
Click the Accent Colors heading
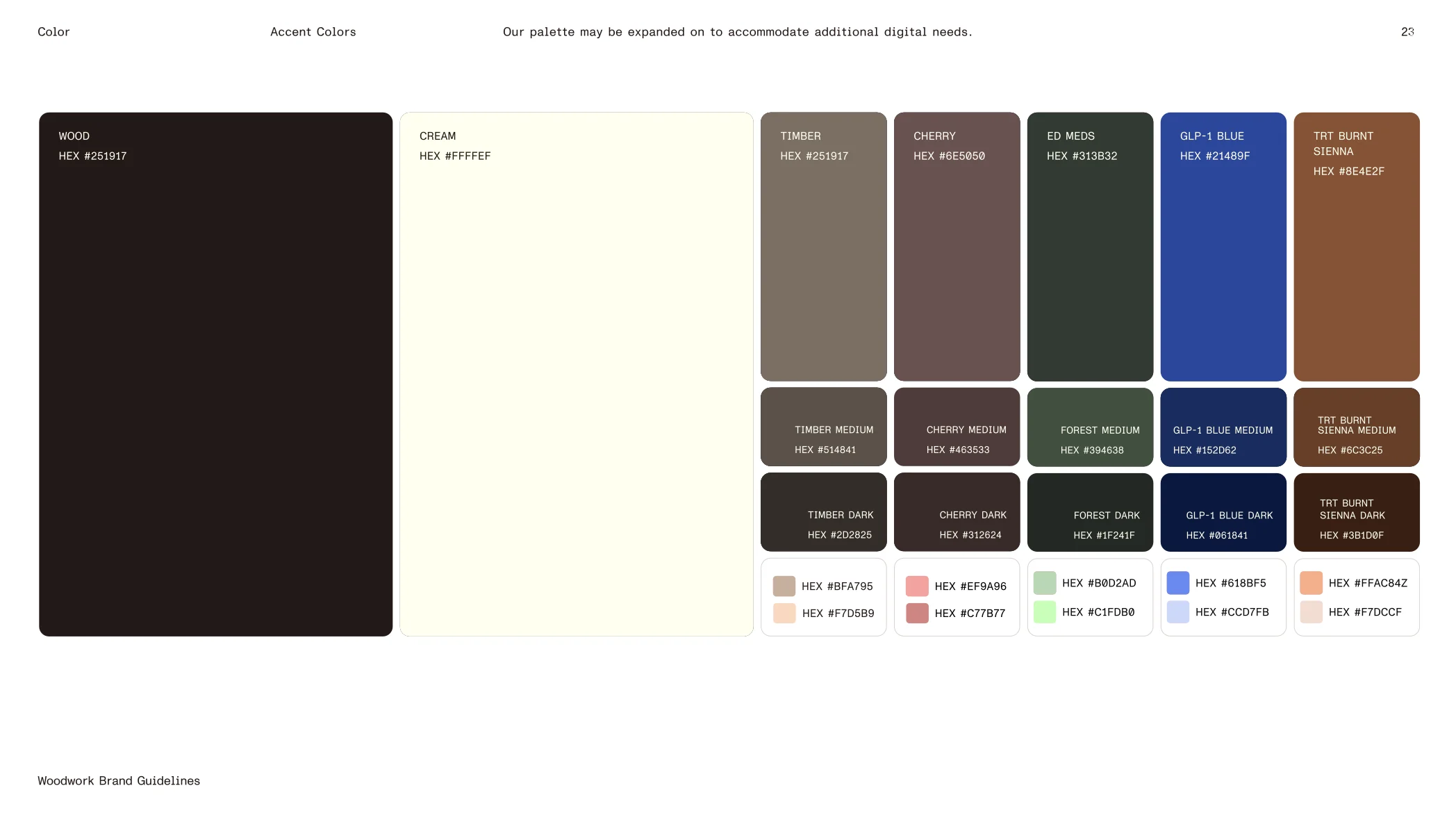point(313,32)
